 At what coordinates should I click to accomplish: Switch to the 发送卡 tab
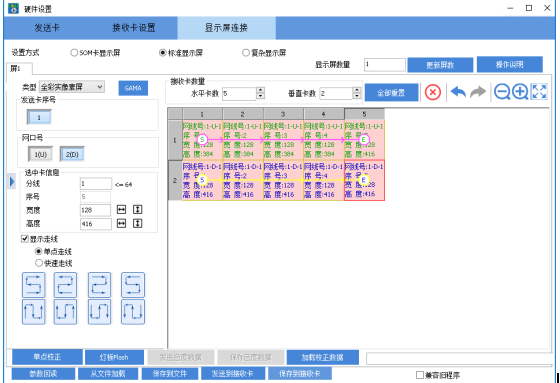coord(47,28)
